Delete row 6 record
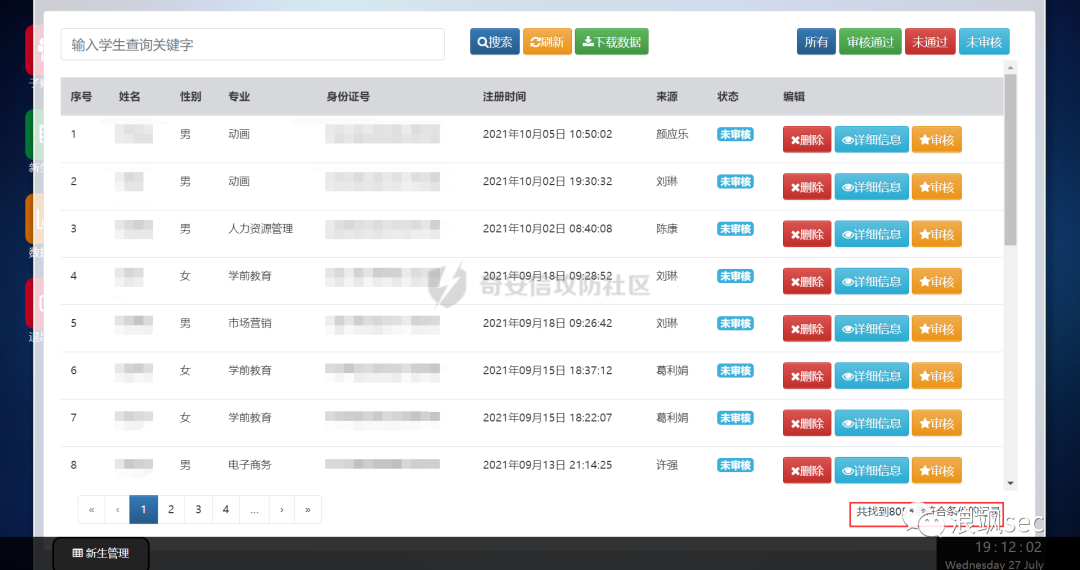This screenshot has width=1080, height=570. (x=807, y=376)
